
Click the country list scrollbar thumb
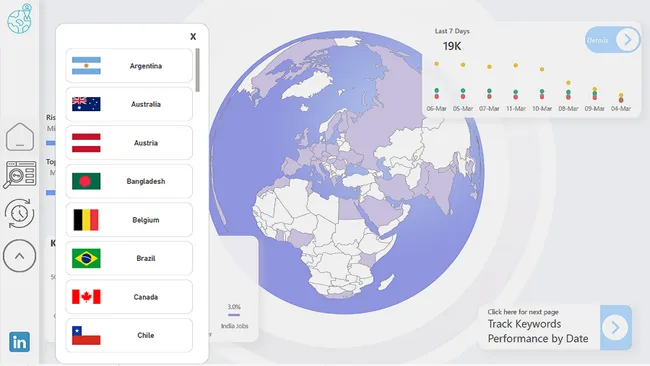coord(198,70)
